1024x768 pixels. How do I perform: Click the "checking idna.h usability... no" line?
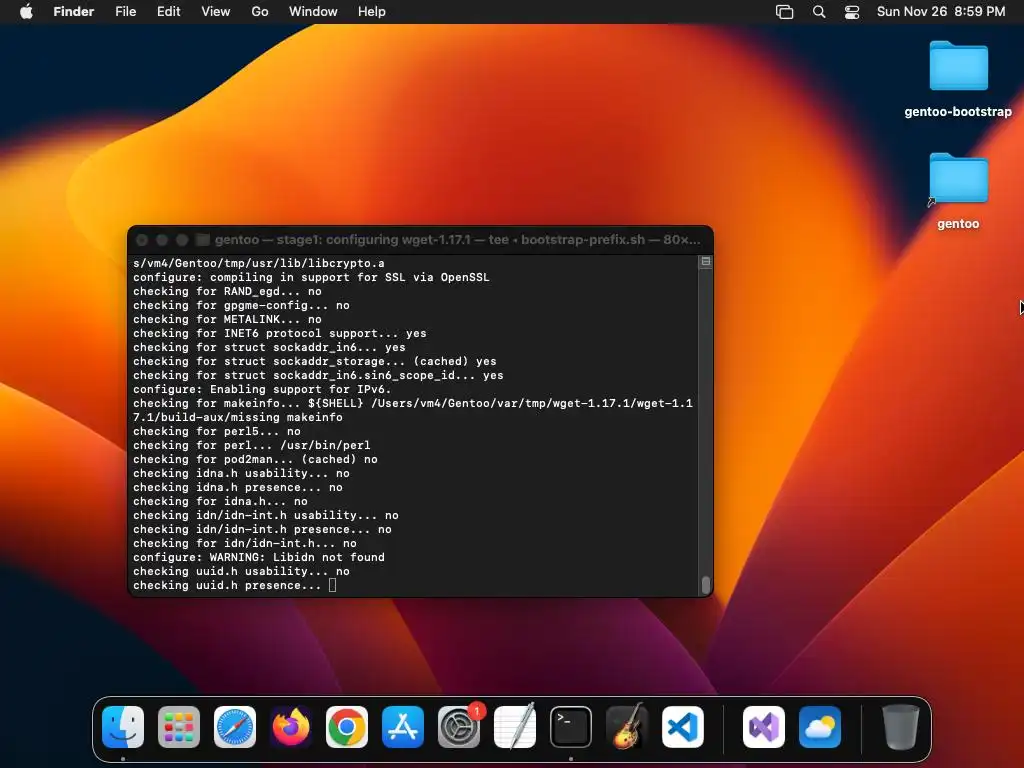241,473
